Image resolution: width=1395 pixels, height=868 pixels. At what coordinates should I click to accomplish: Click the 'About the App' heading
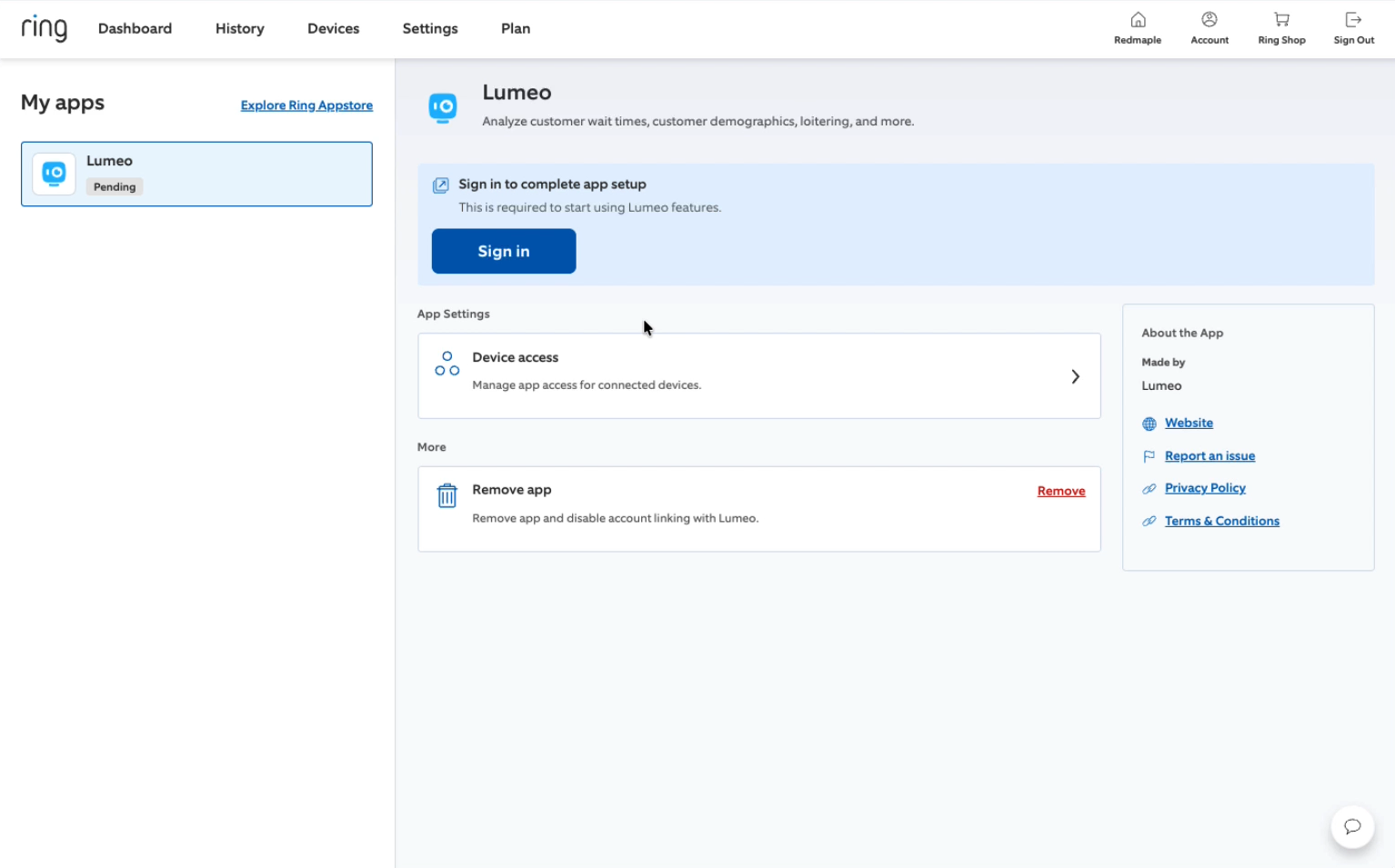(x=1182, y=333)
